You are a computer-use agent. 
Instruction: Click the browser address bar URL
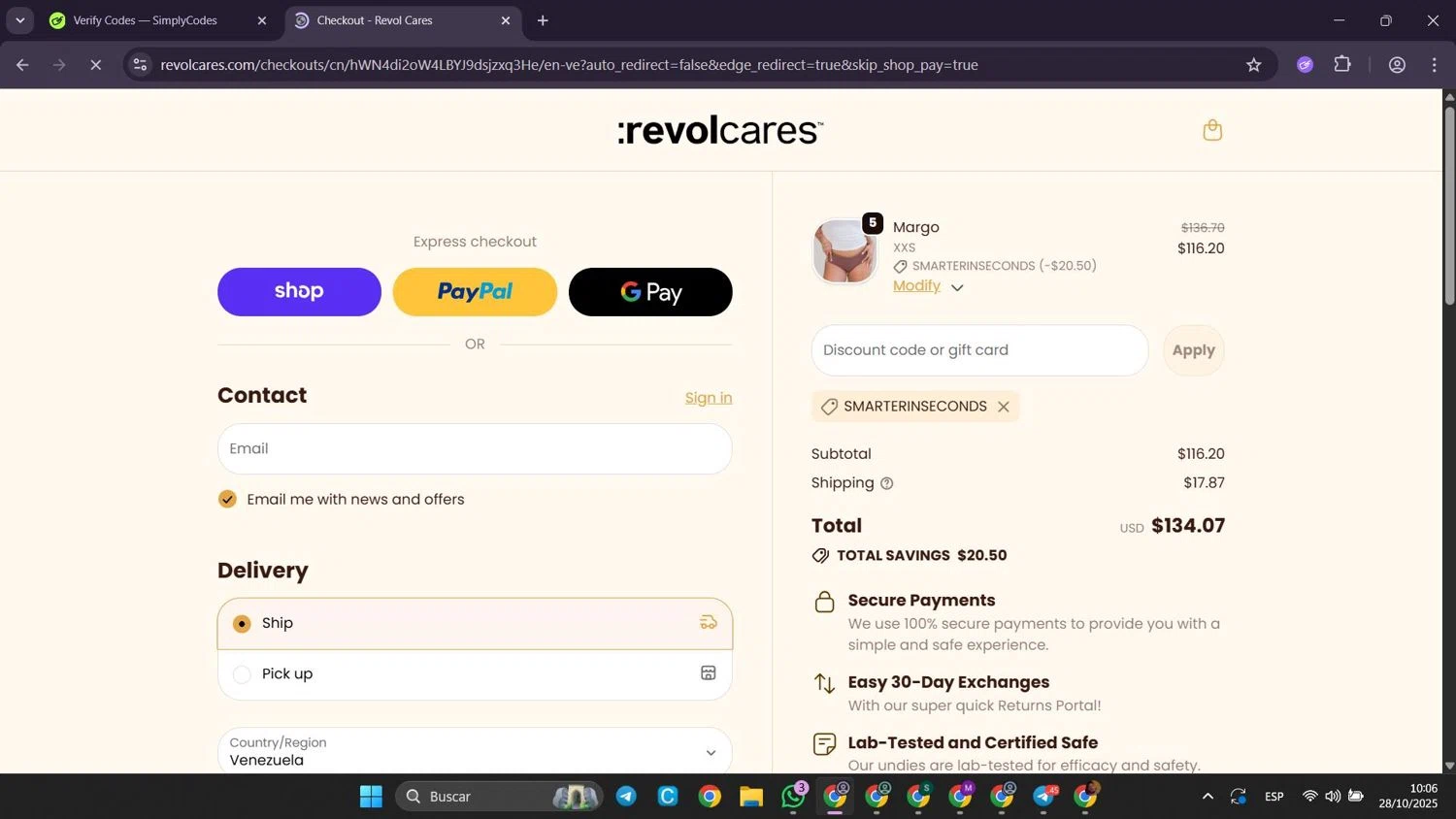(x=569, y=65)
